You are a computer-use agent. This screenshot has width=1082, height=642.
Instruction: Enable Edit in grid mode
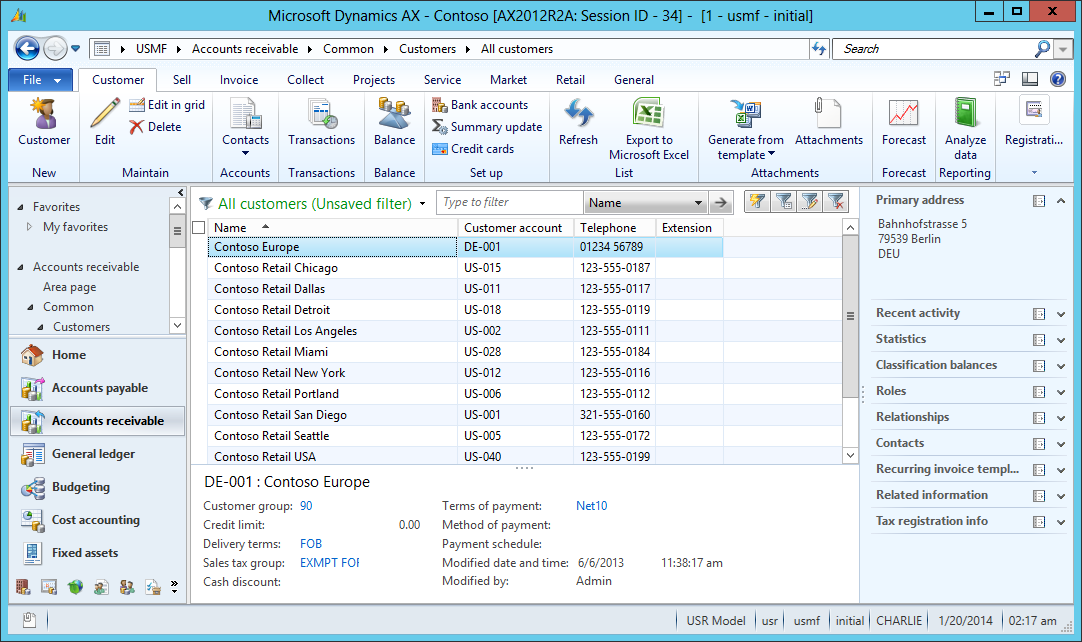(x=167, y=105)
